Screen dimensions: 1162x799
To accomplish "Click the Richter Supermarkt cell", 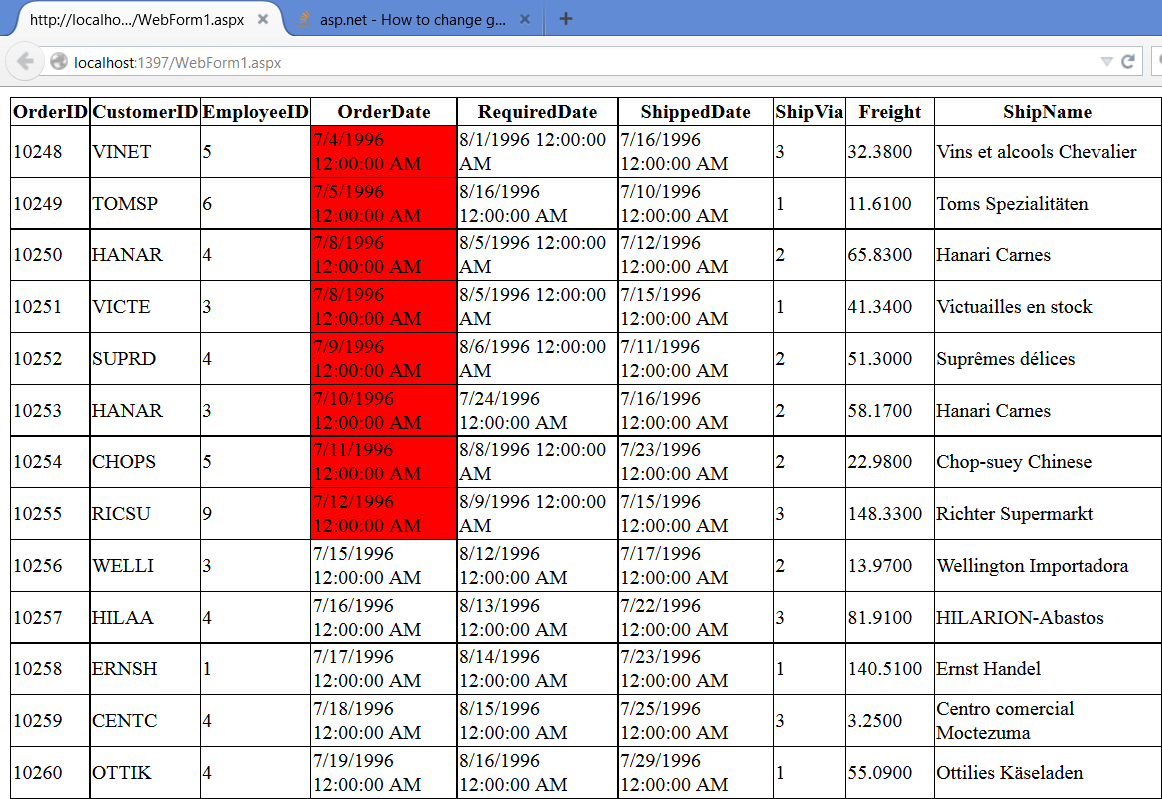I will pos(1048,514).
